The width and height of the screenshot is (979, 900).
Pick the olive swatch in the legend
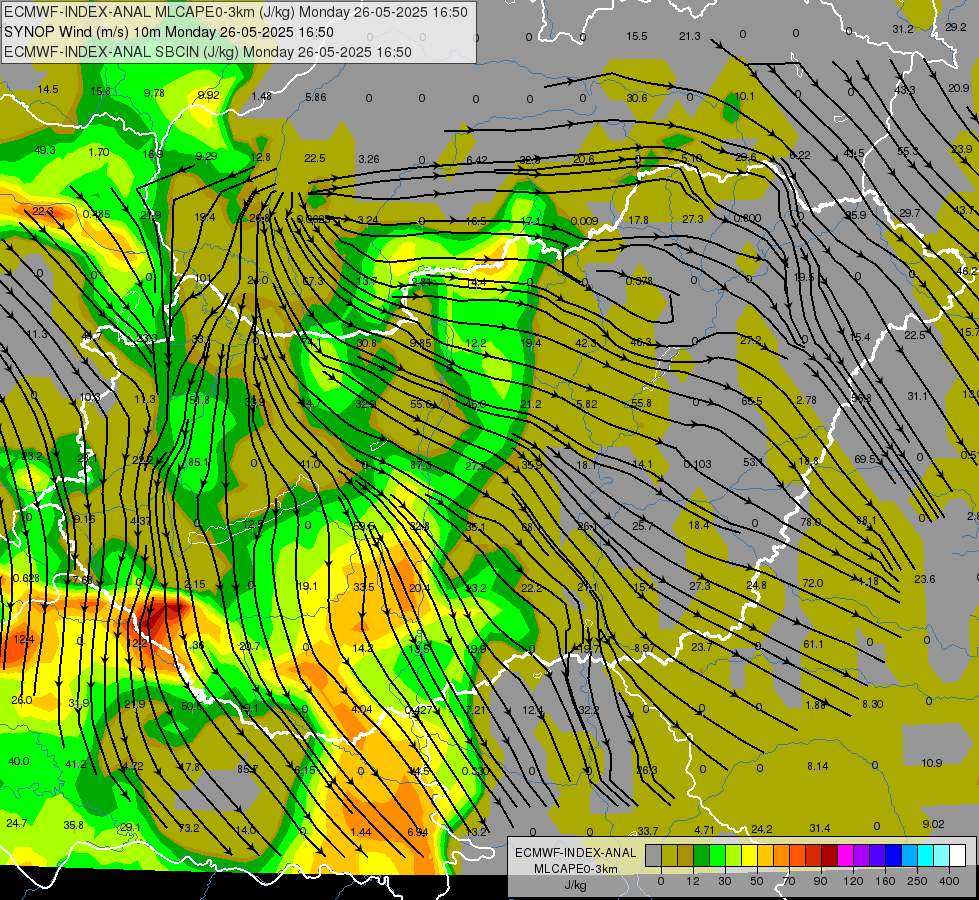[x=669, y=856]
